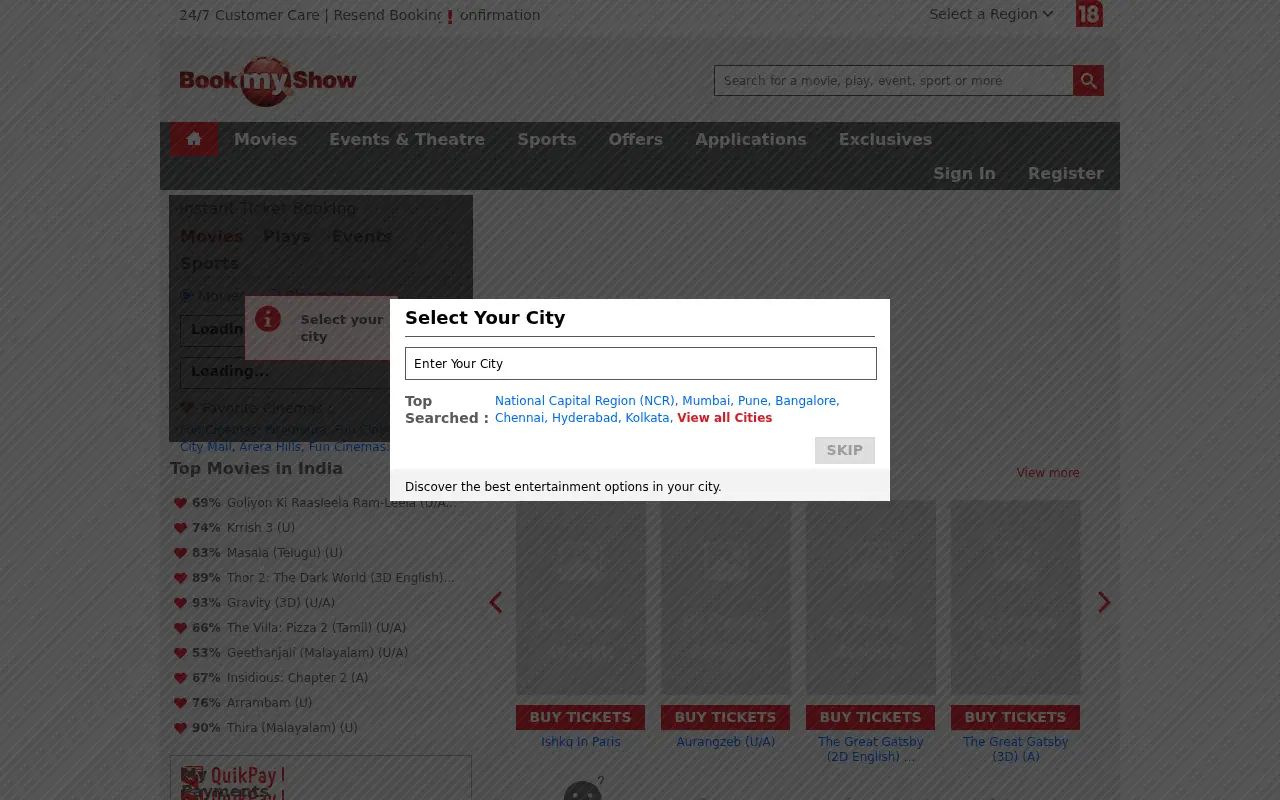Open the View all Cities link
The image size is (1280, 800).
pos(725,418)
